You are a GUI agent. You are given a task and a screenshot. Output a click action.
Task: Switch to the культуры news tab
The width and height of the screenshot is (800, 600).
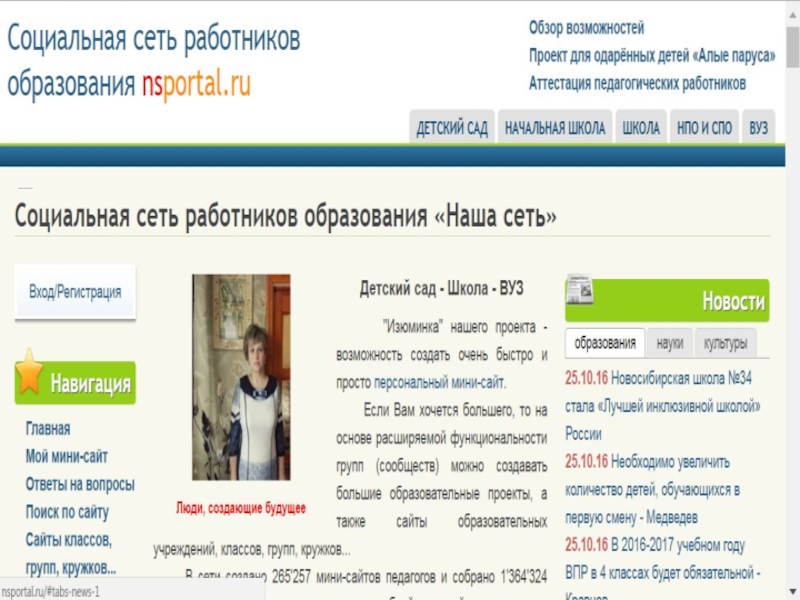pyautogui.click(x=726, y=343)
